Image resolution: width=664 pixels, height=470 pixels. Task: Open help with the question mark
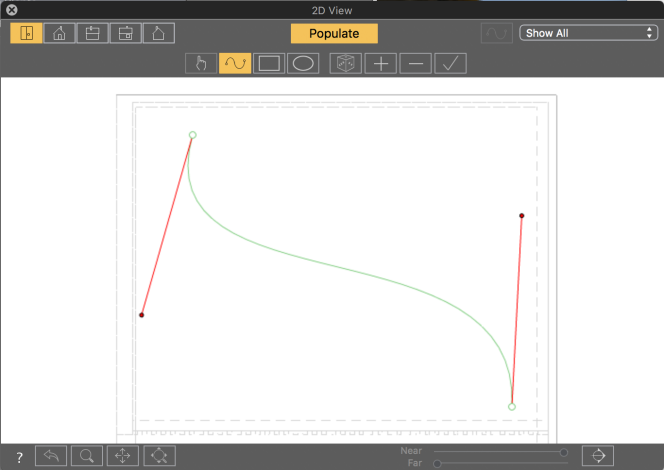(x=19, y=457)
